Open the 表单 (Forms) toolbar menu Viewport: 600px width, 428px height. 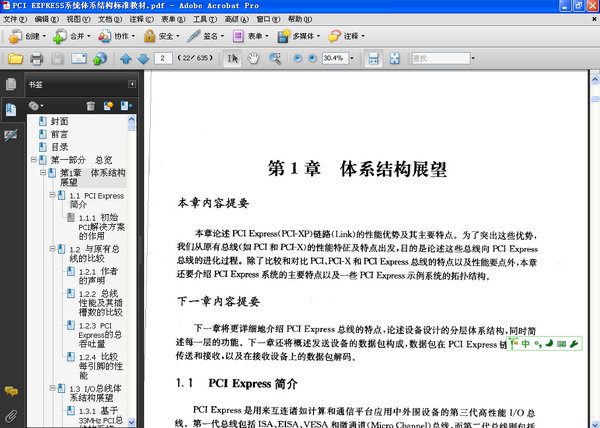[x=250, y=36]
